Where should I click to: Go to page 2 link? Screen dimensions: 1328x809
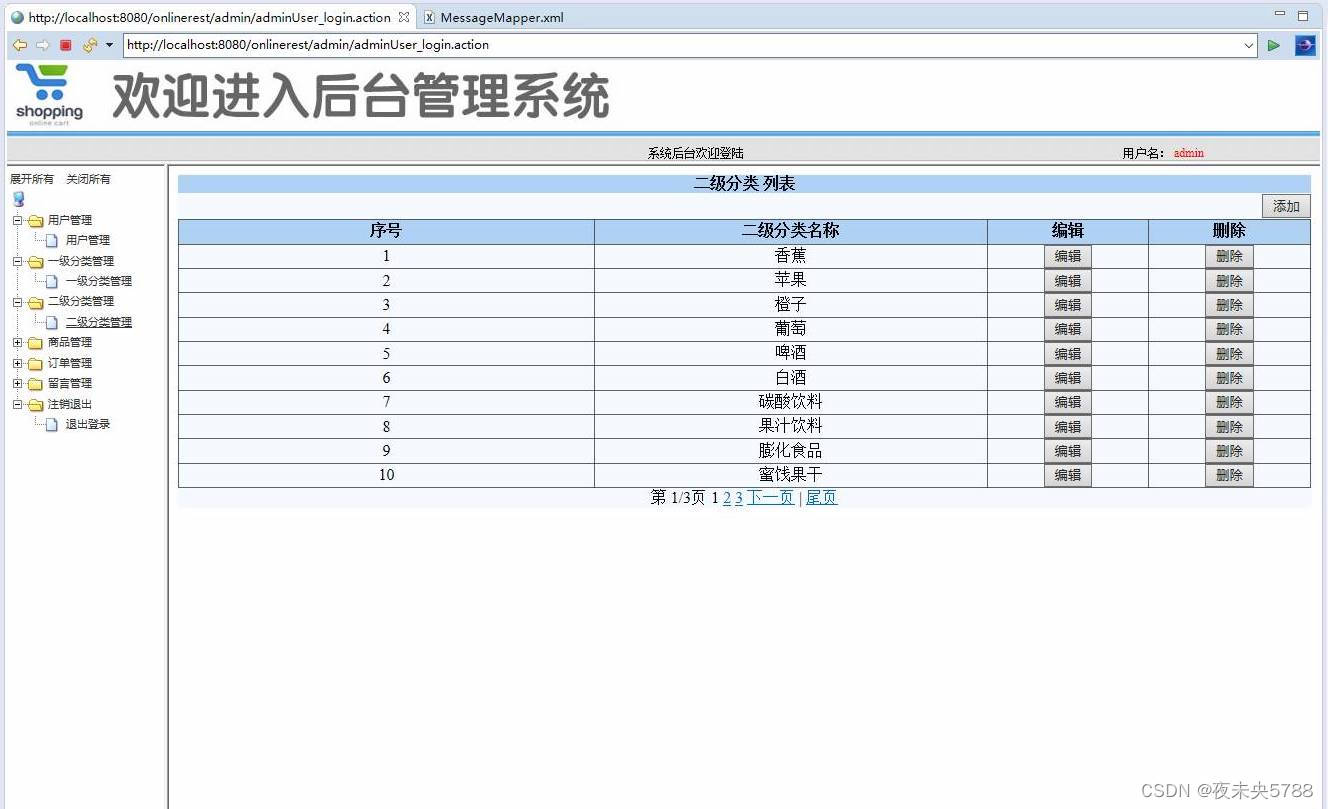(727, 498)
